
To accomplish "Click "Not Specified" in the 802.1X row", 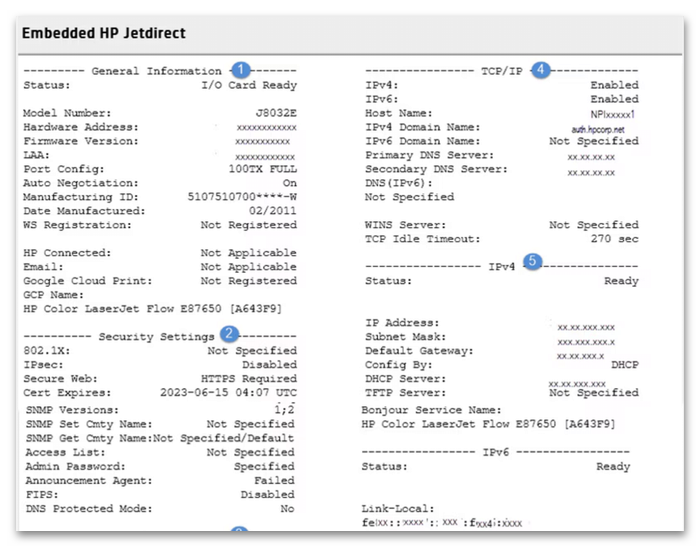I will 252,351.
